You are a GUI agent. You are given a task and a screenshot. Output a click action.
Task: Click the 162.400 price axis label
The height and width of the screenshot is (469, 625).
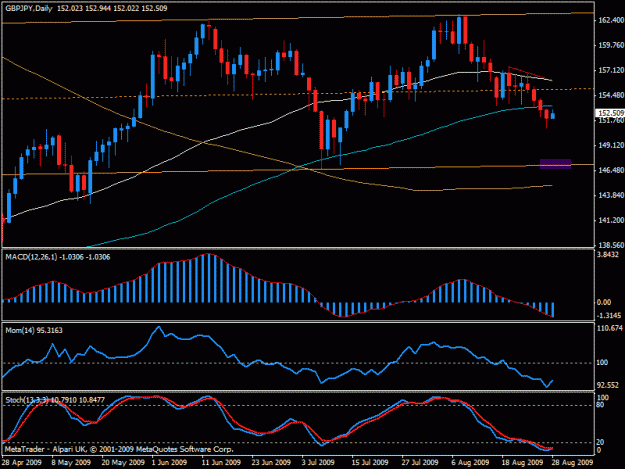click(x=611, y=20)
